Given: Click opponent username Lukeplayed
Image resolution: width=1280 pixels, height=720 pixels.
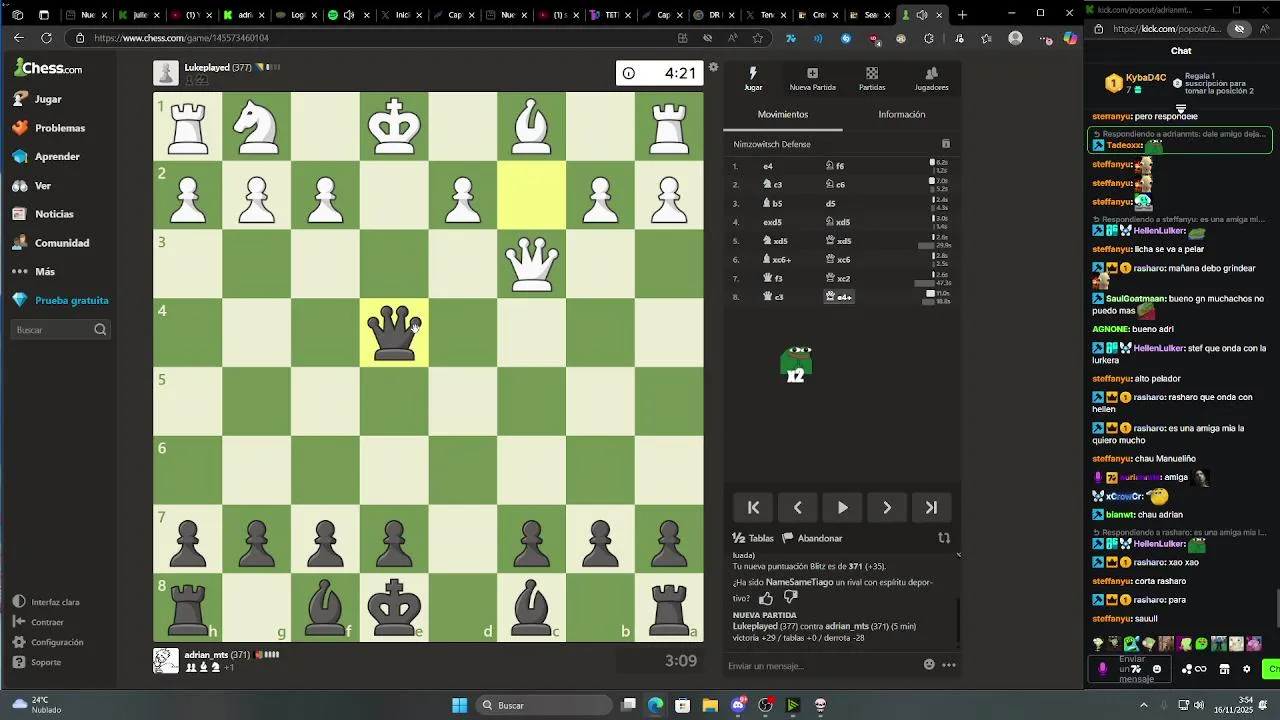Looking at the screenshot, I should click(207, 67).
